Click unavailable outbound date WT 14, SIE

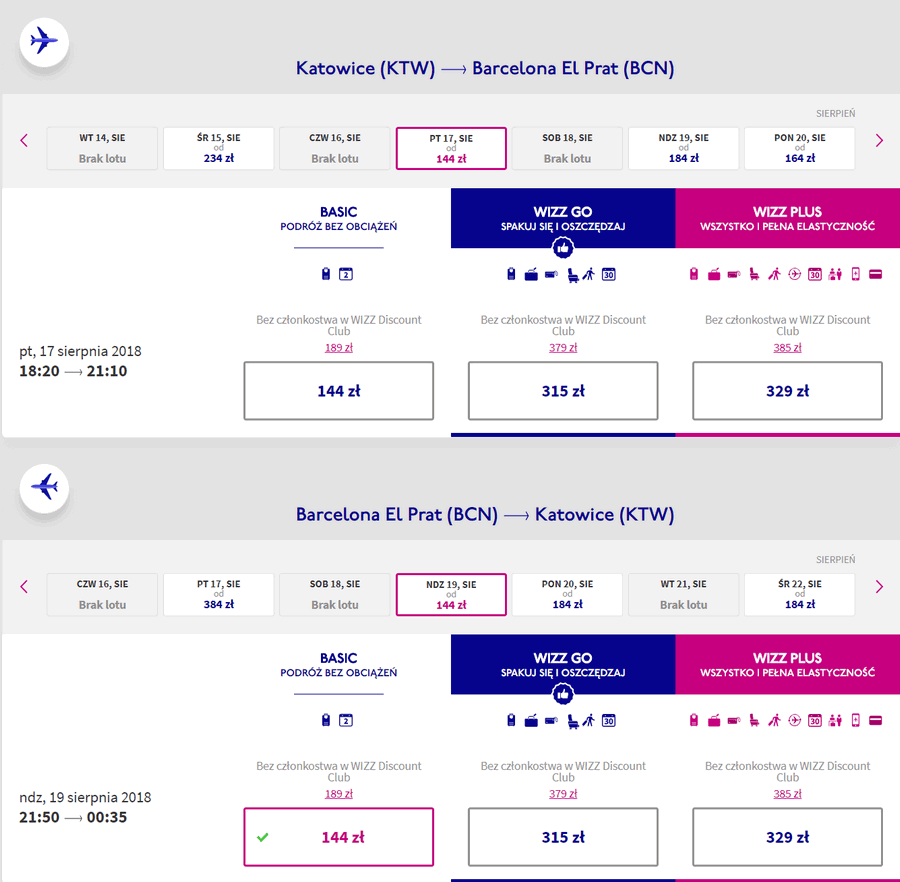pos(102,148)
